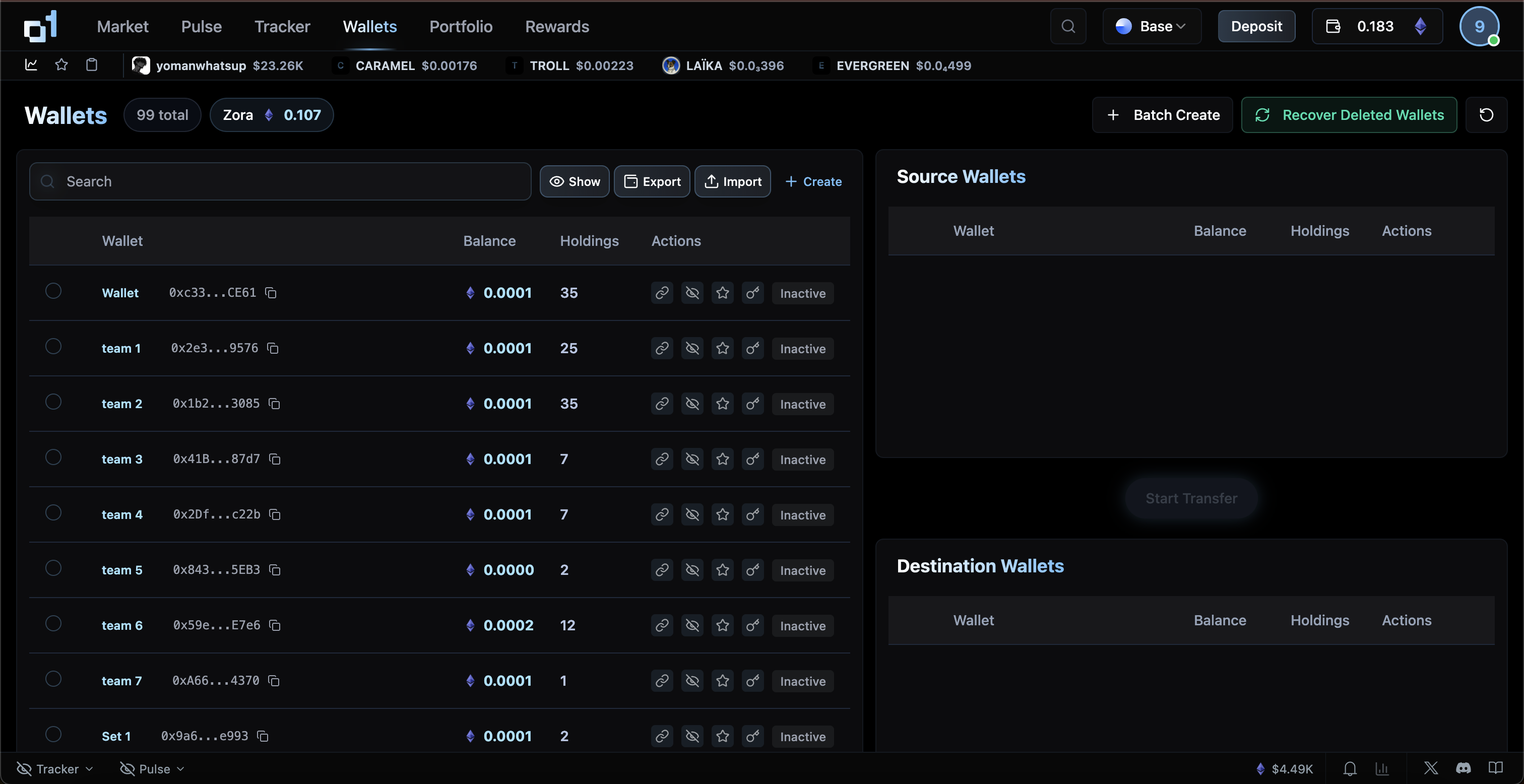Click the key icon for team 3
Viewport: 1524px width, 784px height.
click(752, 459)
